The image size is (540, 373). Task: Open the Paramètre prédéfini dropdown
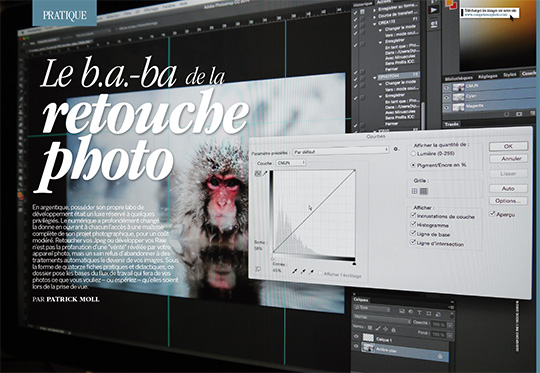click(340, 151)
